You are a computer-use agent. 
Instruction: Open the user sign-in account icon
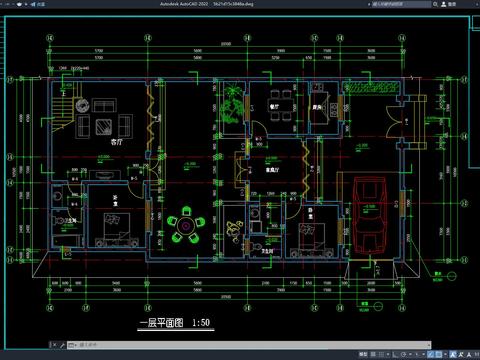coord(444,4)
